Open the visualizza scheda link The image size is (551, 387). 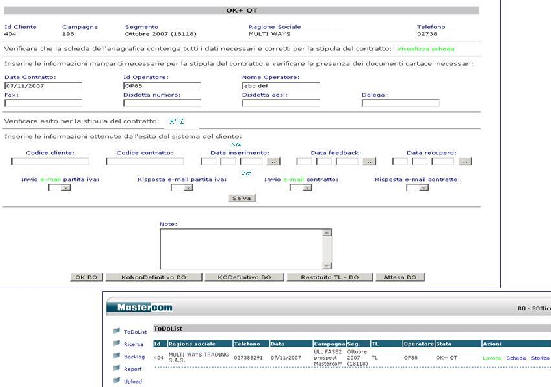(426, 49)
